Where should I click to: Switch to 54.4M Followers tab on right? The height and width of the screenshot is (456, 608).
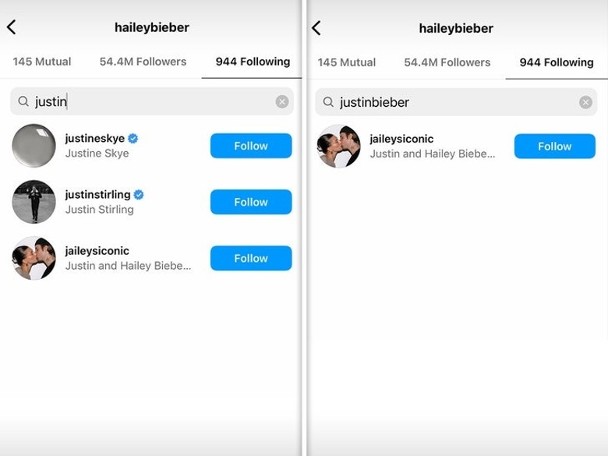click(x=447, y=62)
